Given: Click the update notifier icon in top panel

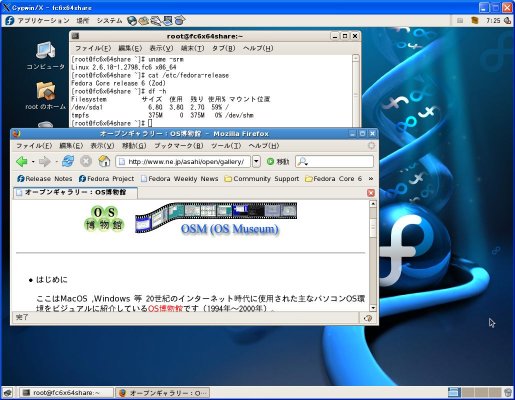Looking at the screenshot, I should 475,21.
